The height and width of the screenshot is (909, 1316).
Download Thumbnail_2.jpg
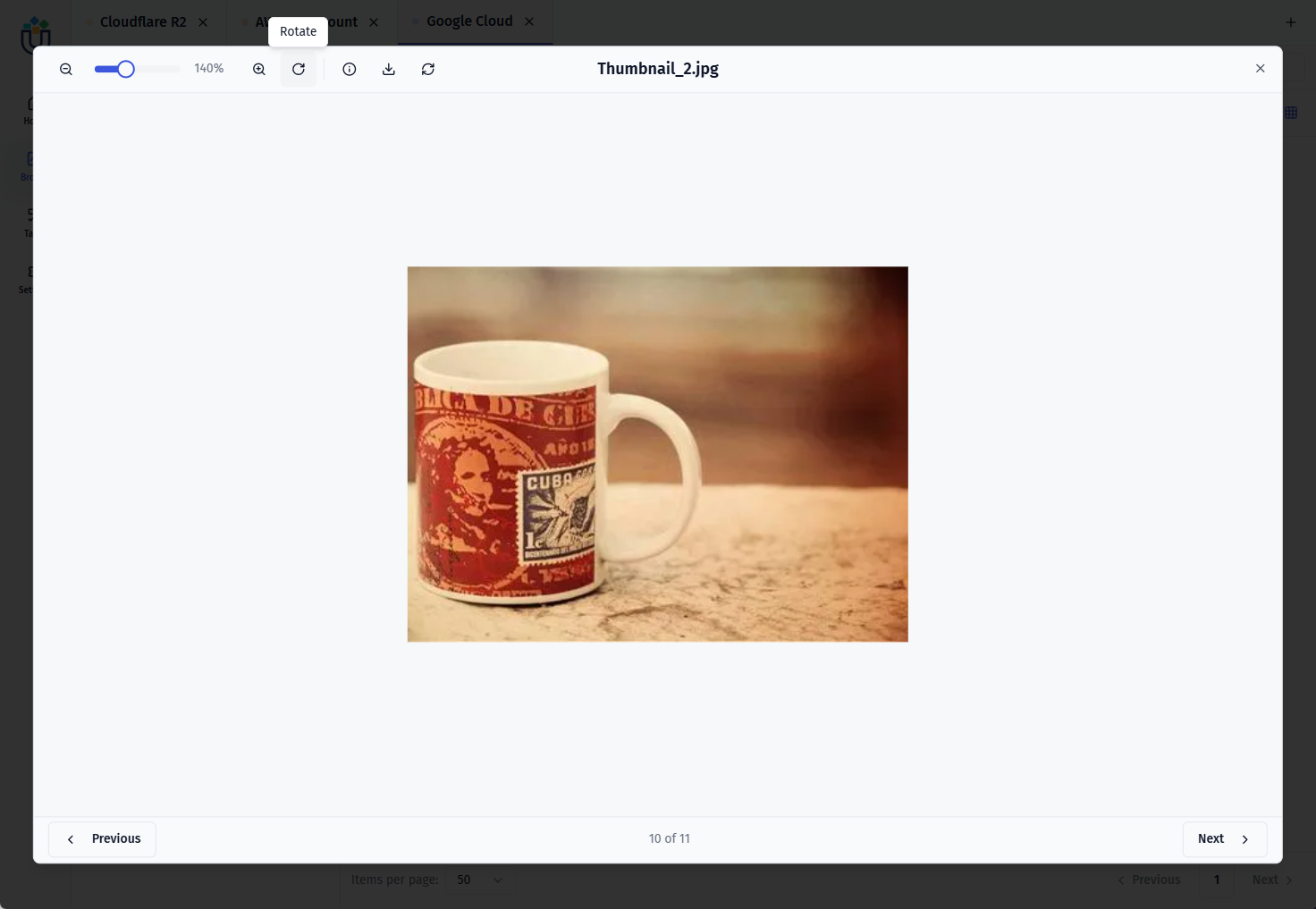pos(388,69)
